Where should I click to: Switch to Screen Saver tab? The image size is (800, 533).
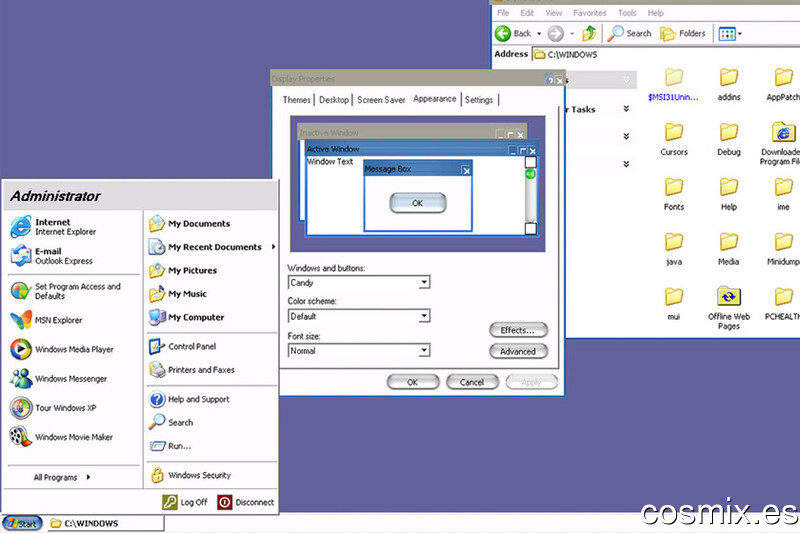[x=381, y=100]
